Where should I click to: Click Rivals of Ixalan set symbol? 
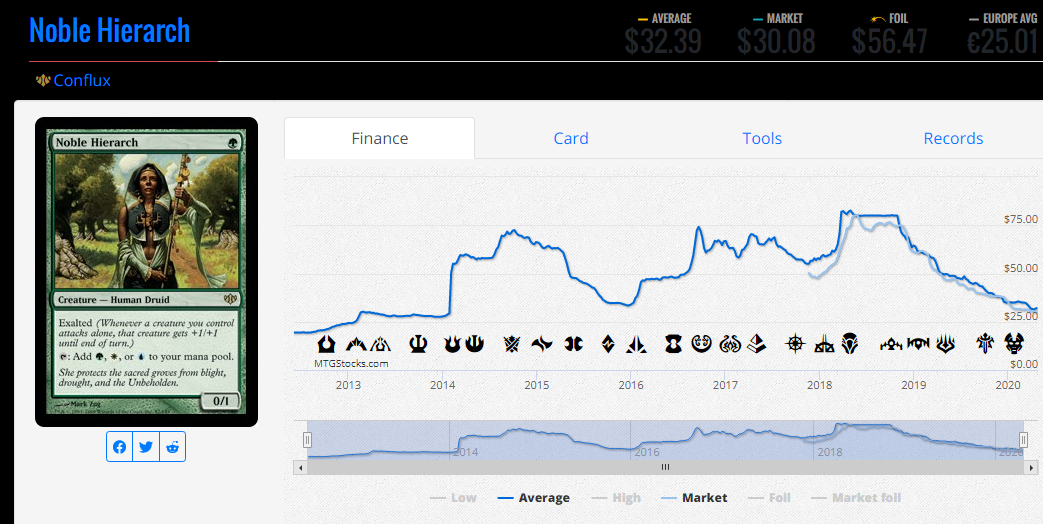click(x=824, y=344)
